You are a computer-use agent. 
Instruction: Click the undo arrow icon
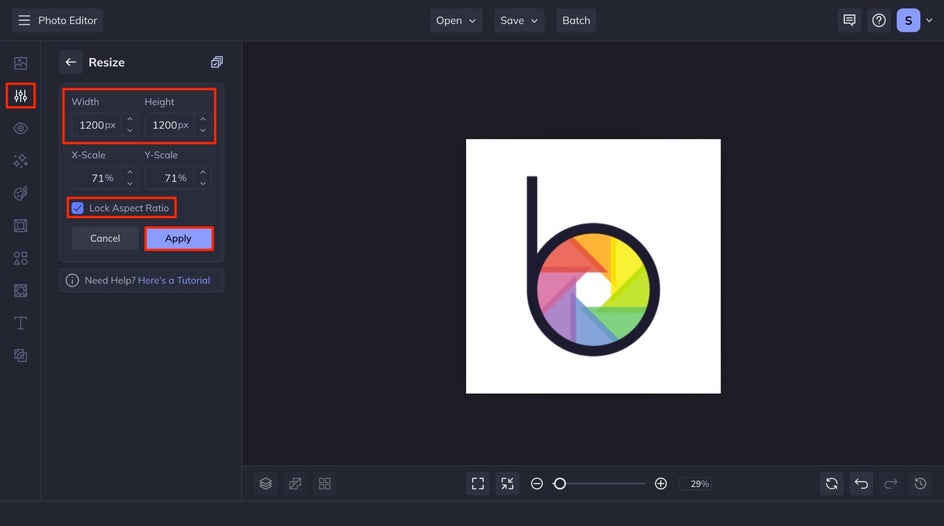click(862, 484)
